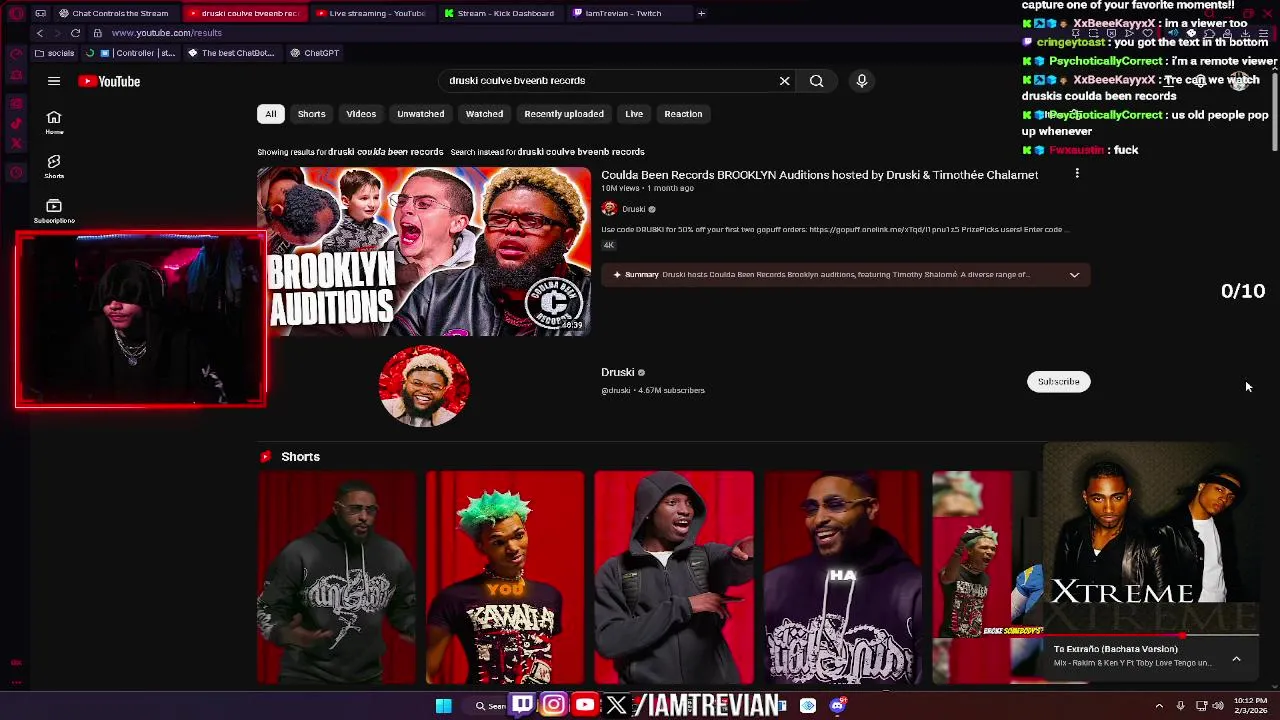This screenshot has height=720, width=1280.
Task: Select the All filter chip
Action: (x=270, y=114)
